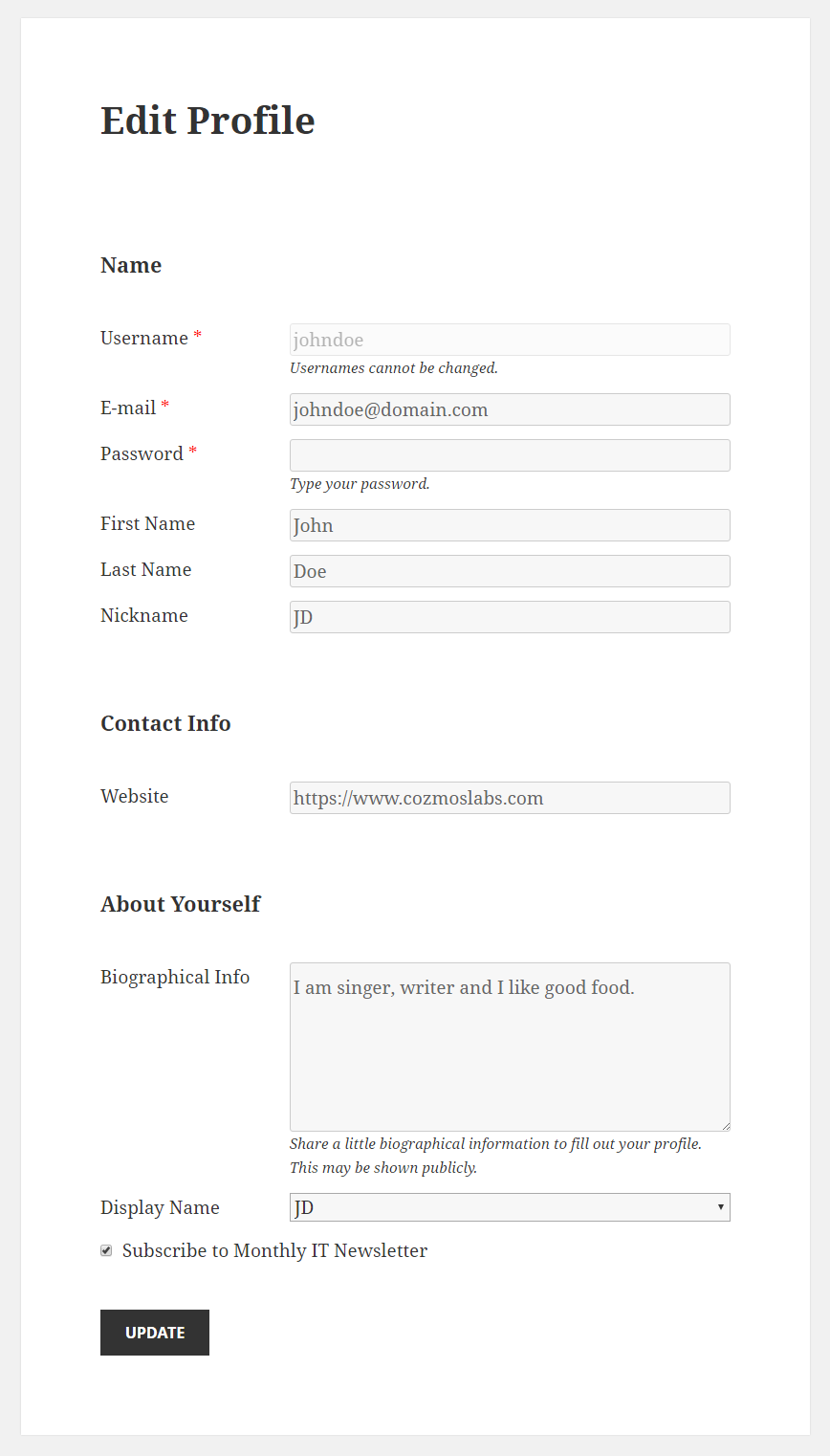Viewport: 830px width, 1456px height.
Task: Click the Subscribe to Monthly IT Newsletter label
Action: point(274,1250)
